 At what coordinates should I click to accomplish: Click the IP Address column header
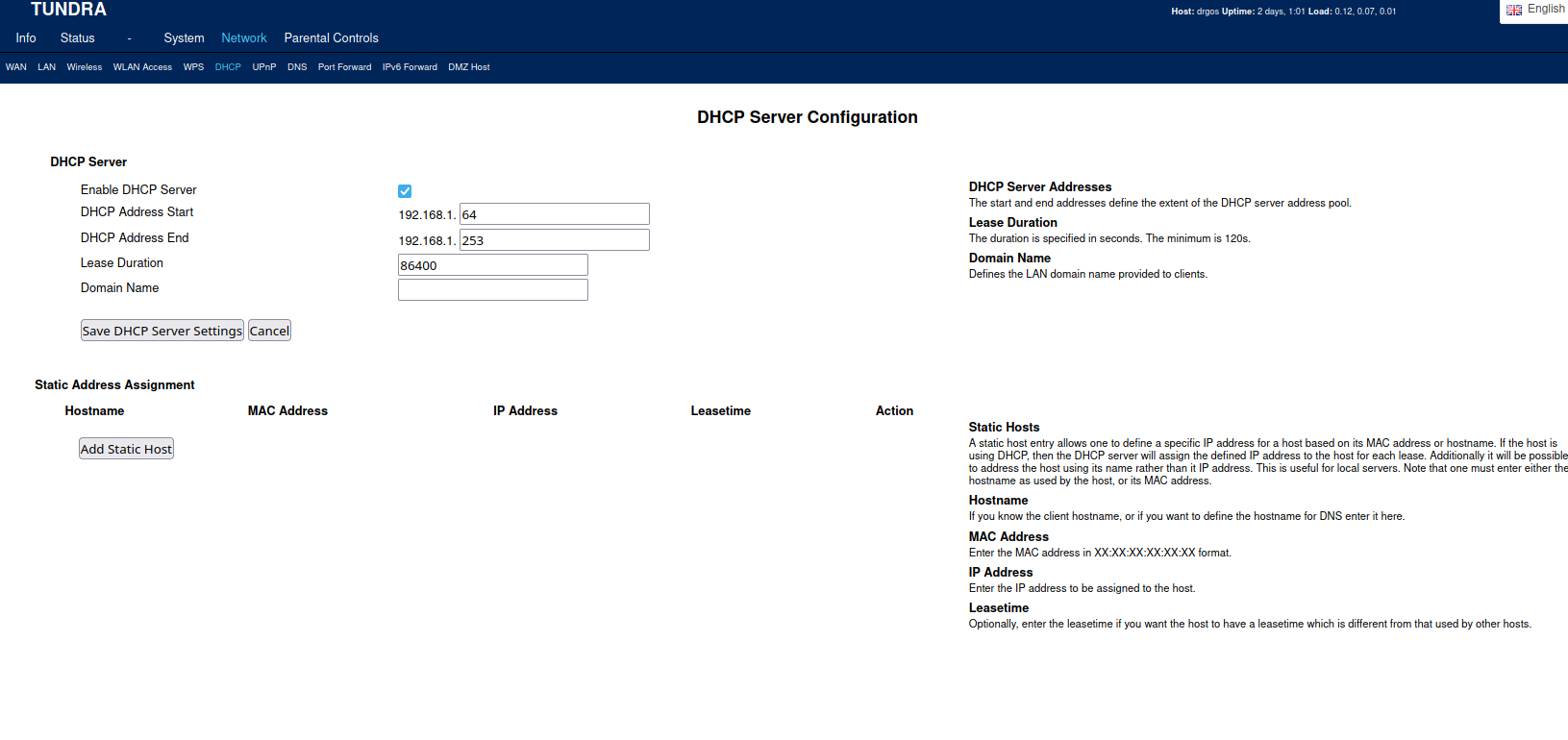(525, 411)
